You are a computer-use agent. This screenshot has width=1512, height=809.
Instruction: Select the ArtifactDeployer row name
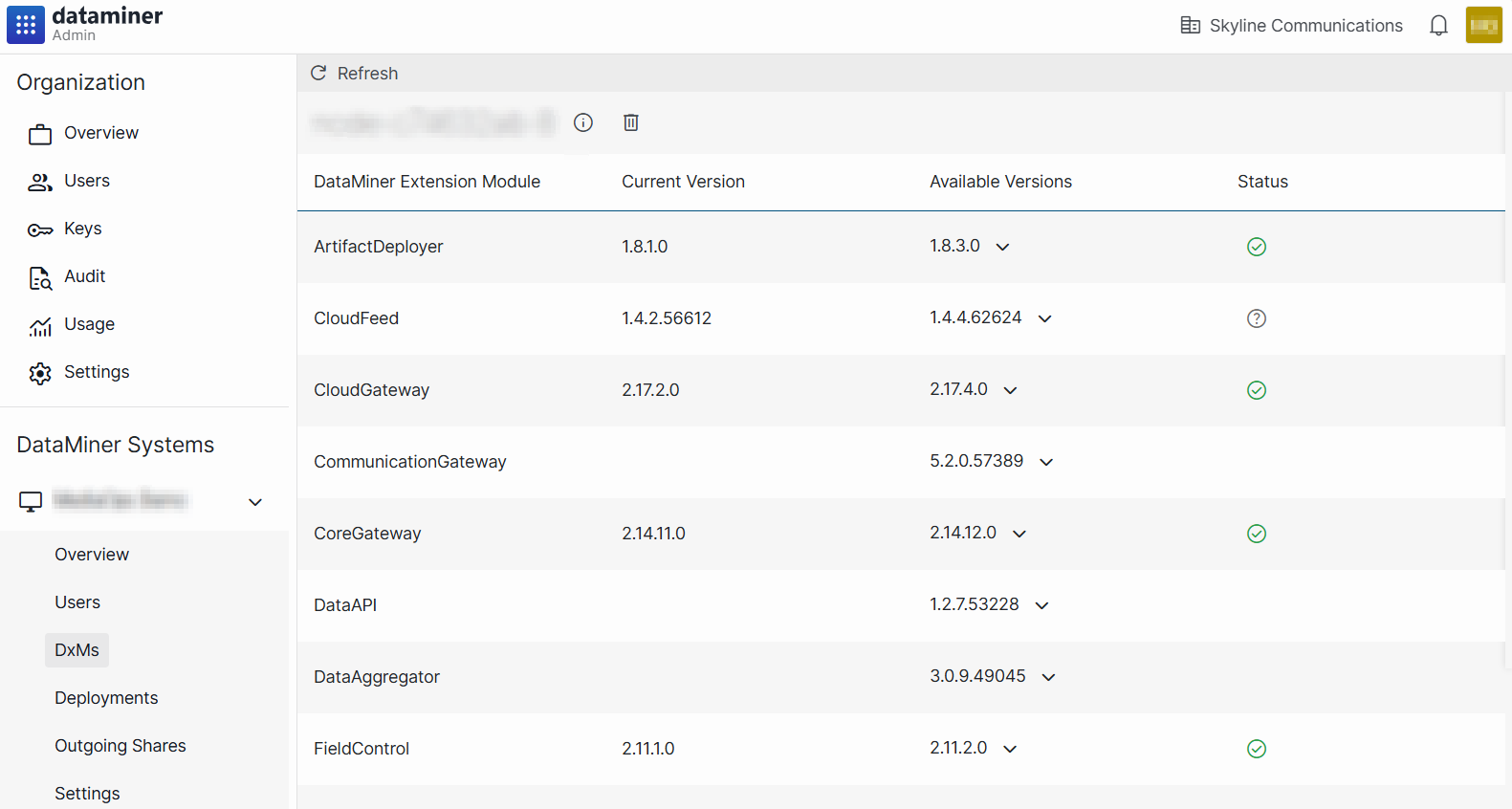379,247
